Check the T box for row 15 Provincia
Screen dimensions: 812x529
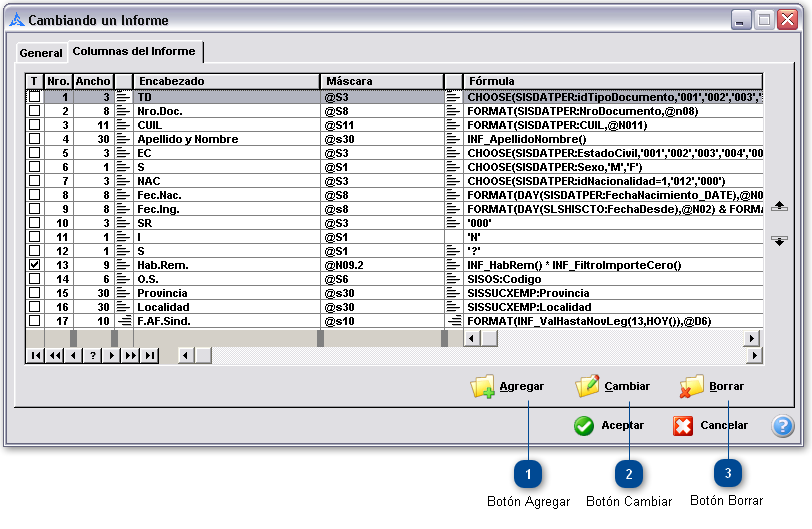[34, 292]
